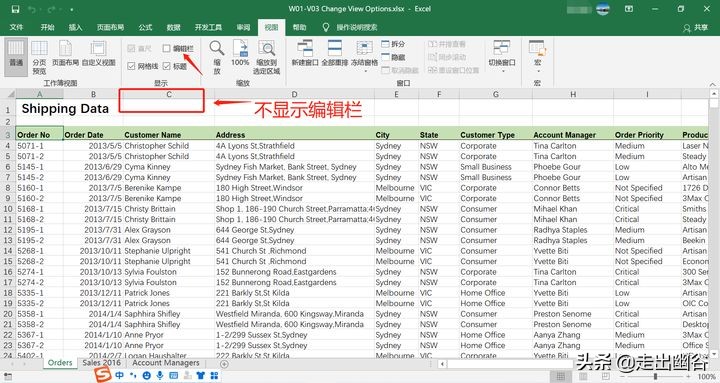Open the 缩放 zoom magnifier dialog
The image size is (720, 383).
[x=217, y=57]
